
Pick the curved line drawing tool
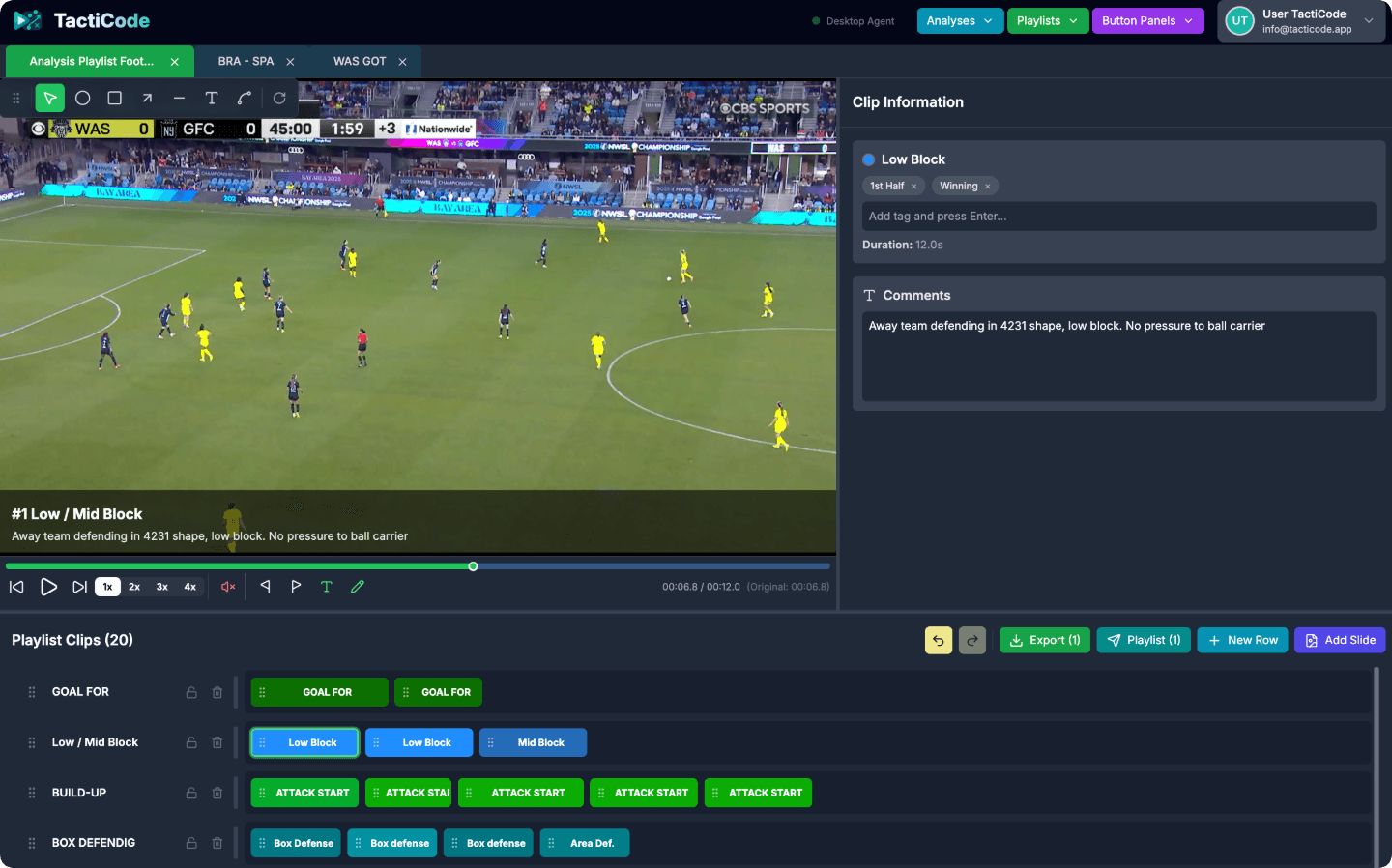243,98
